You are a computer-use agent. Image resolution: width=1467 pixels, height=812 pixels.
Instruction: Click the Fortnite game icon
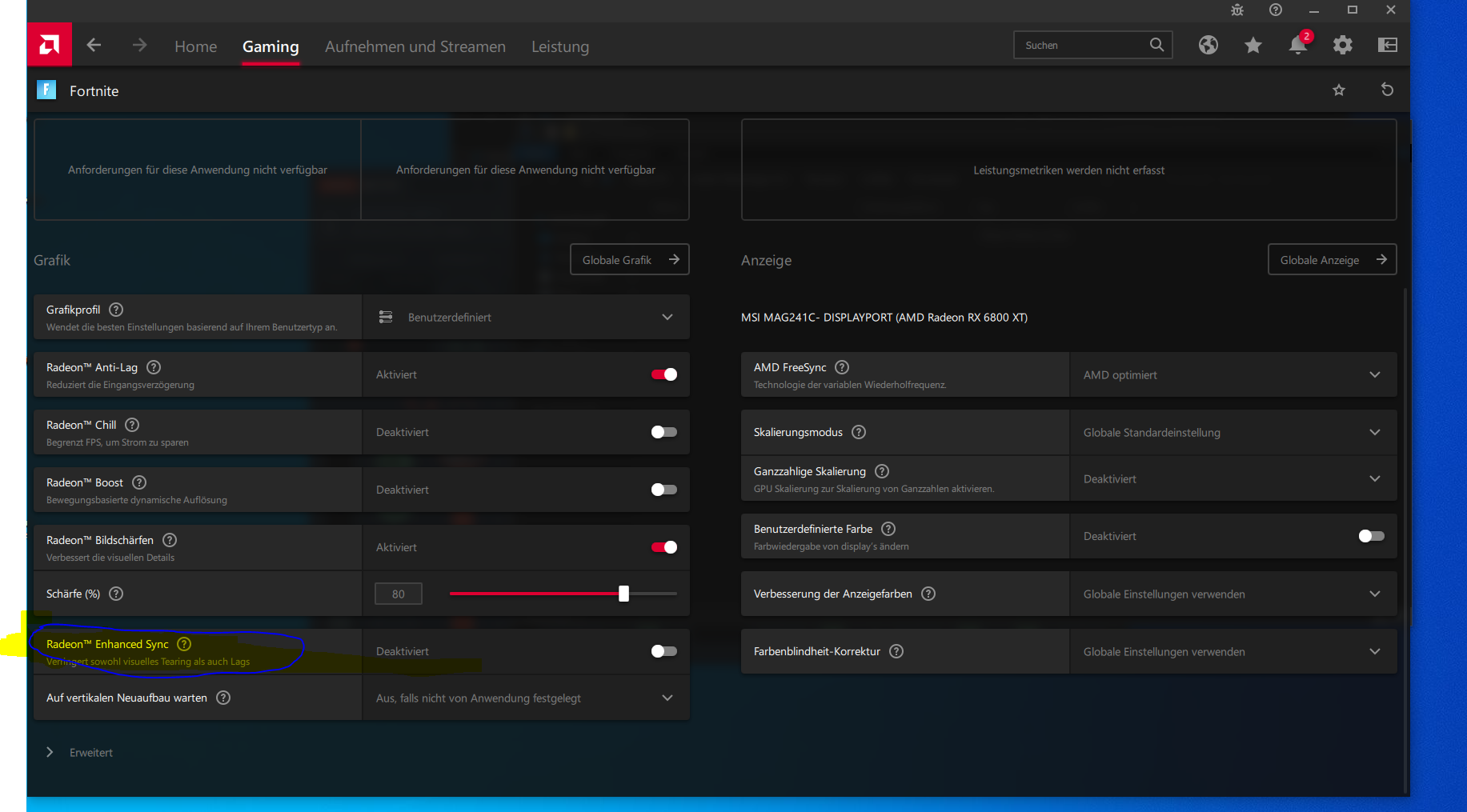click(46, 90)
